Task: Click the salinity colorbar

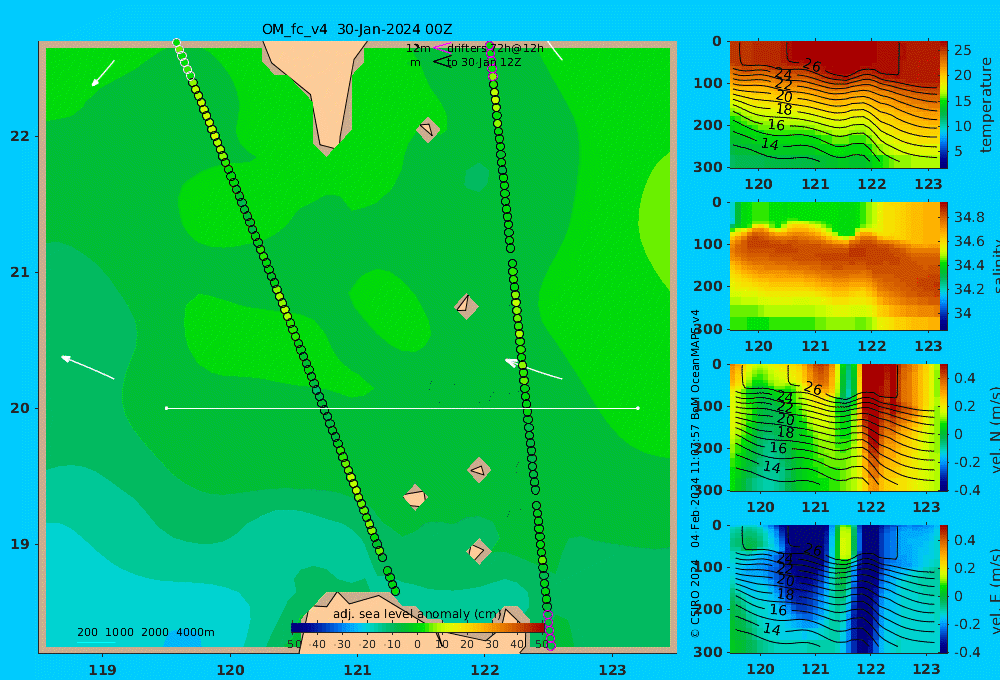Action: click(x=945, y=266)
